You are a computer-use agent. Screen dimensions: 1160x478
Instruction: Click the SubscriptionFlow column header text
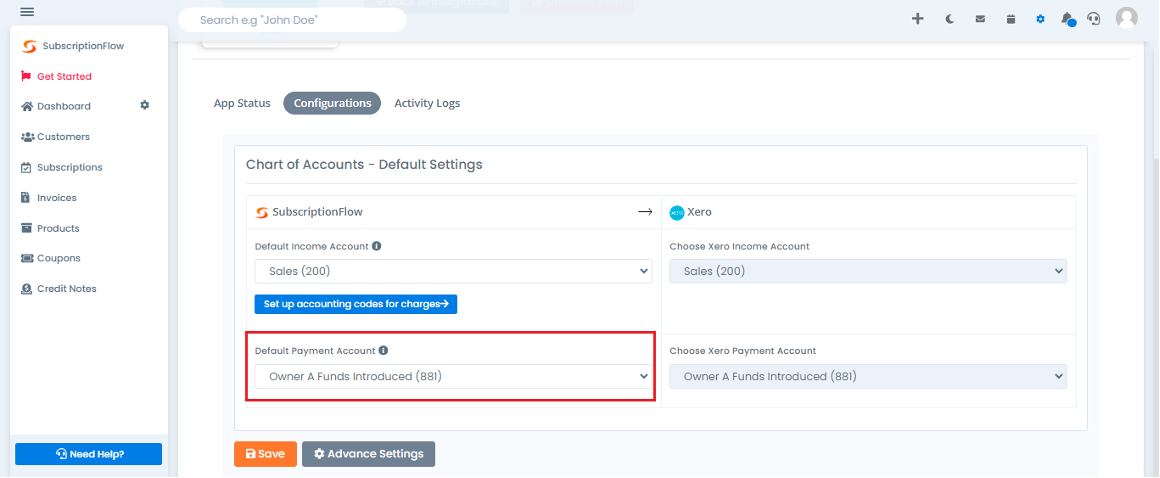click(317, 212)
